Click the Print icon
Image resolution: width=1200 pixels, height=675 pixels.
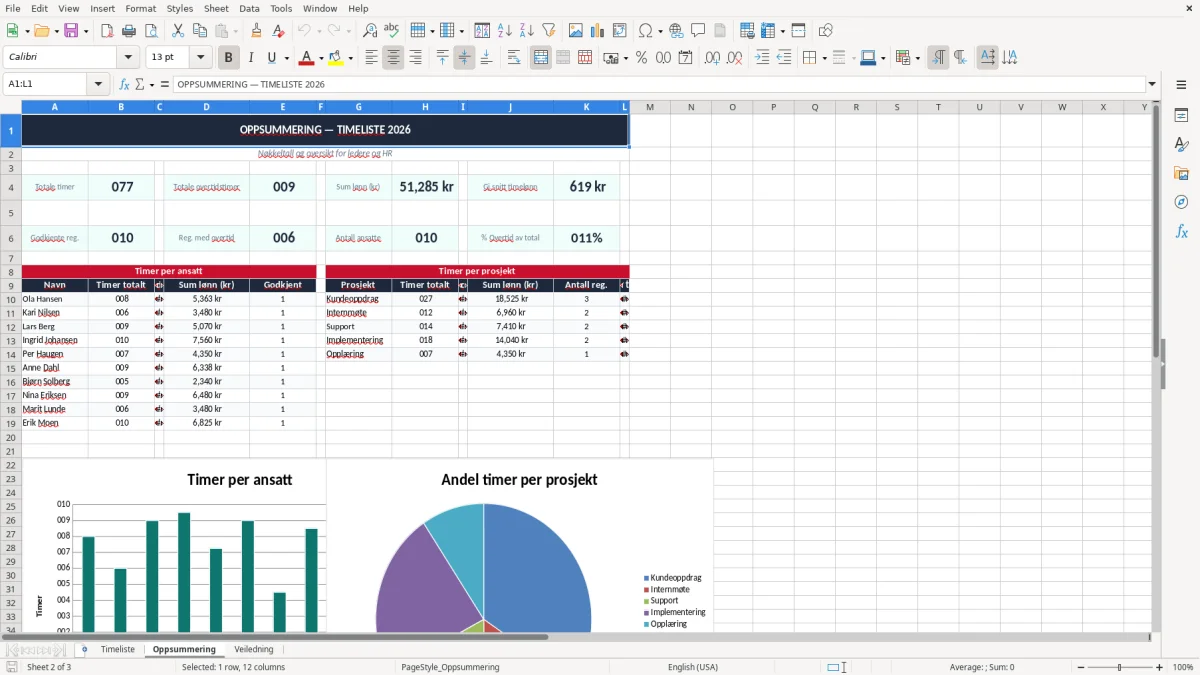[129, 31]
